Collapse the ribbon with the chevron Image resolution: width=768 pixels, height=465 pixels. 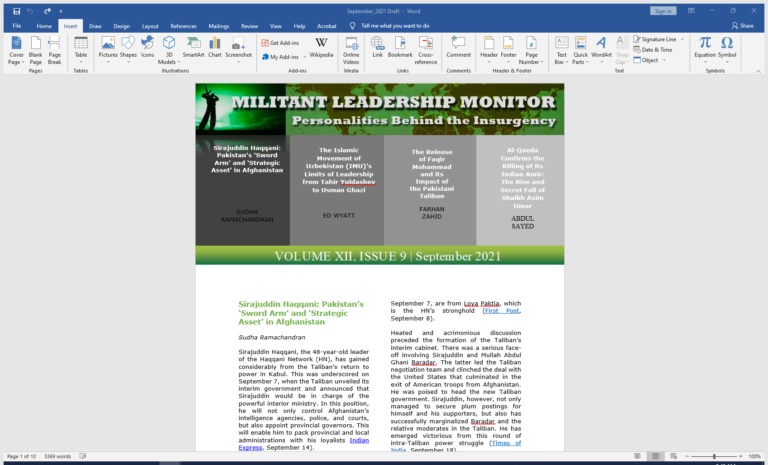758,71
